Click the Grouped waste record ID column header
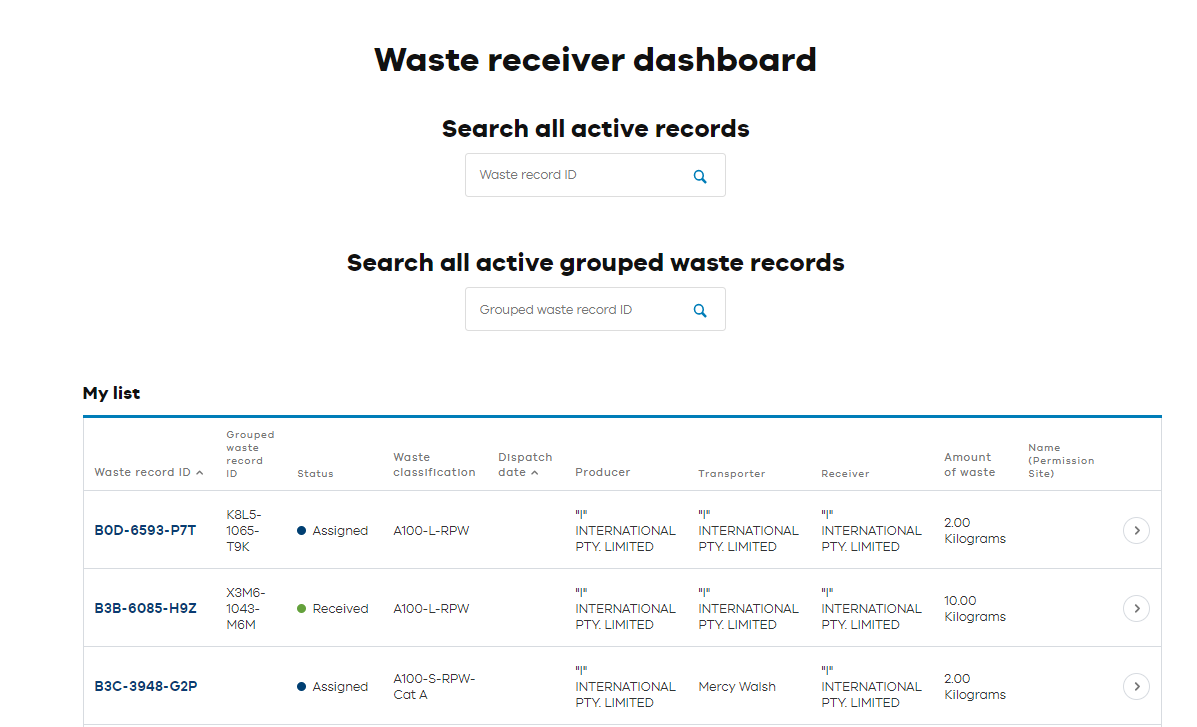 tap(250, 454)
